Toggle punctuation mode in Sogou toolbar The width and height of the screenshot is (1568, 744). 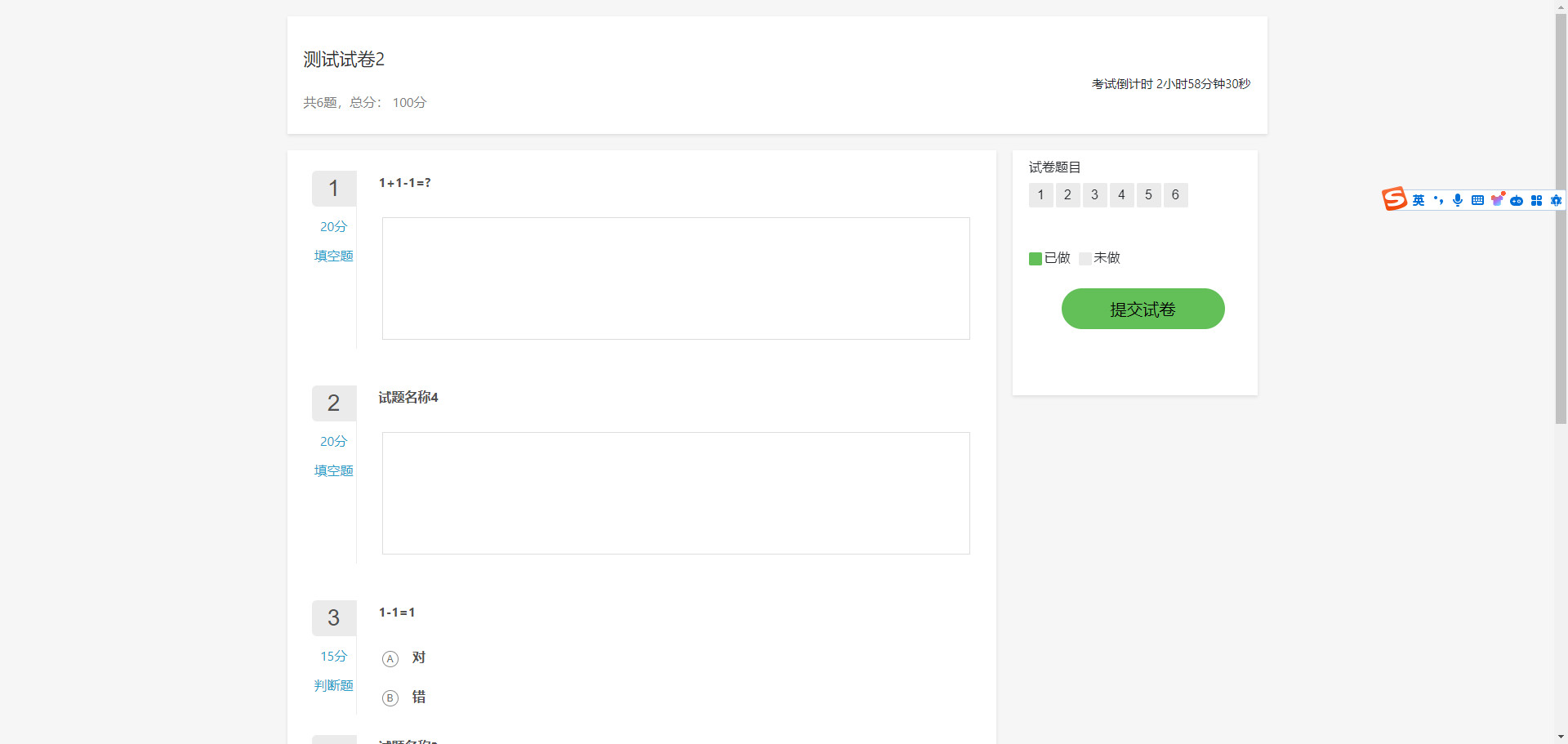1438,200
